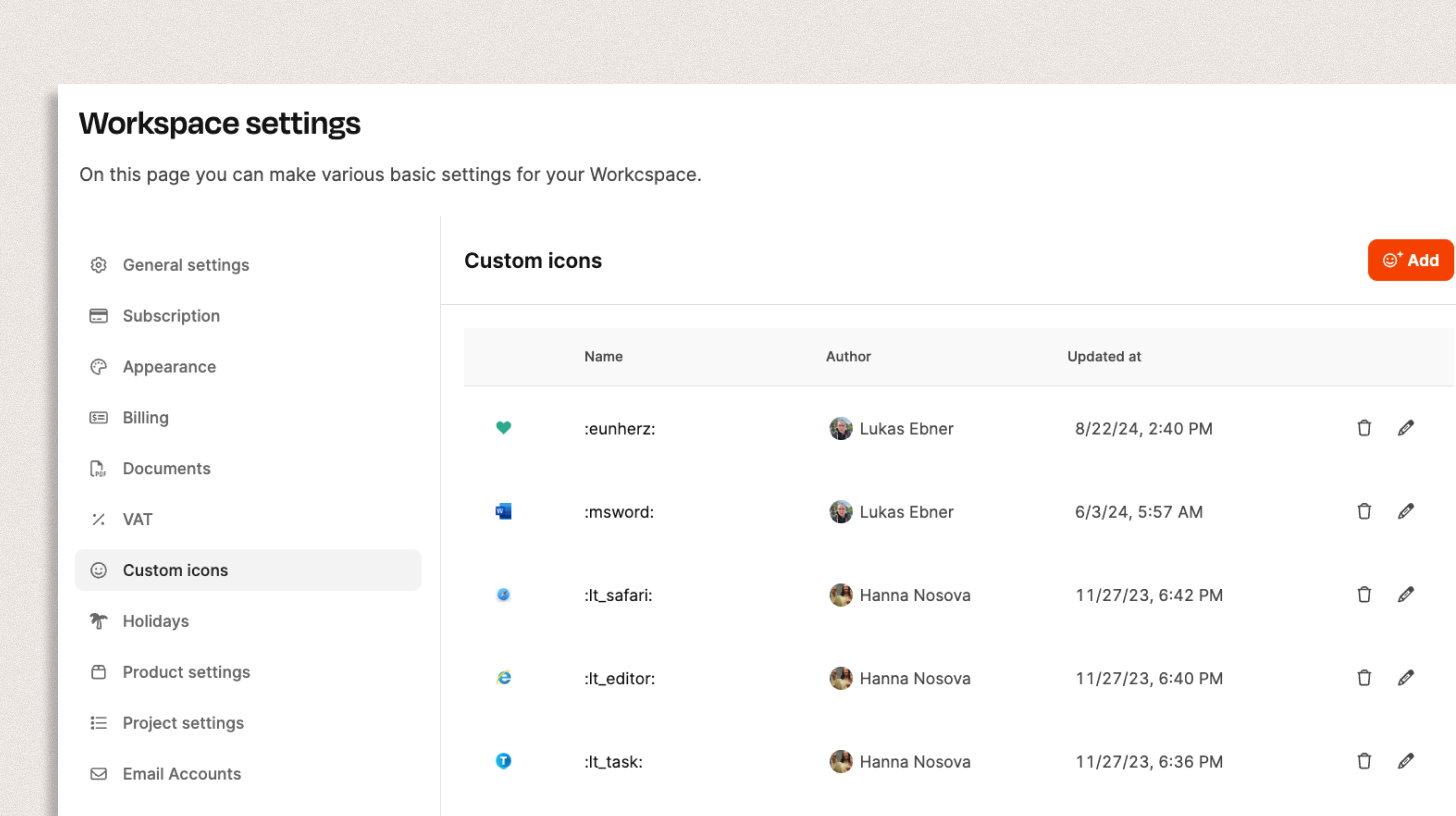This screenshot has height=816, width=1456.
Task: Add a new custom icon
Action: [x=1410, y=260]
